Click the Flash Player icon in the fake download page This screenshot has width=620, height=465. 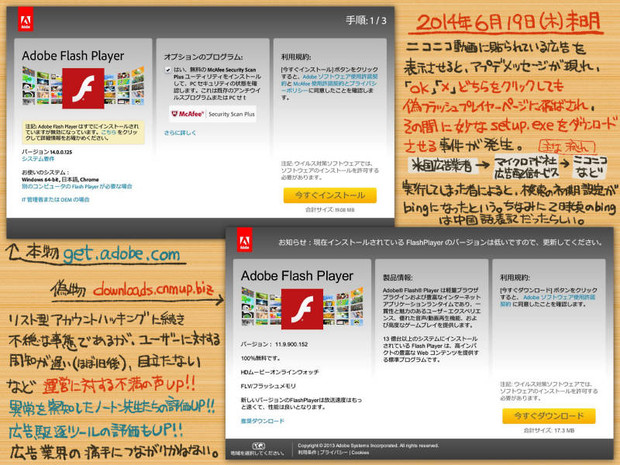[302, 308]
